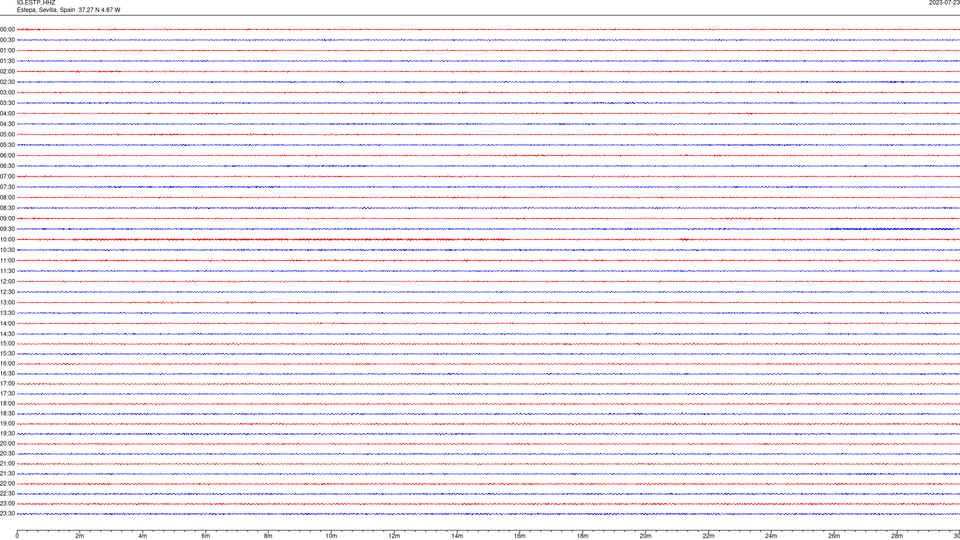Select the 03:00 time row label
Image resolution: width=960 pixels, height=540 pixels.
(7, 92)
